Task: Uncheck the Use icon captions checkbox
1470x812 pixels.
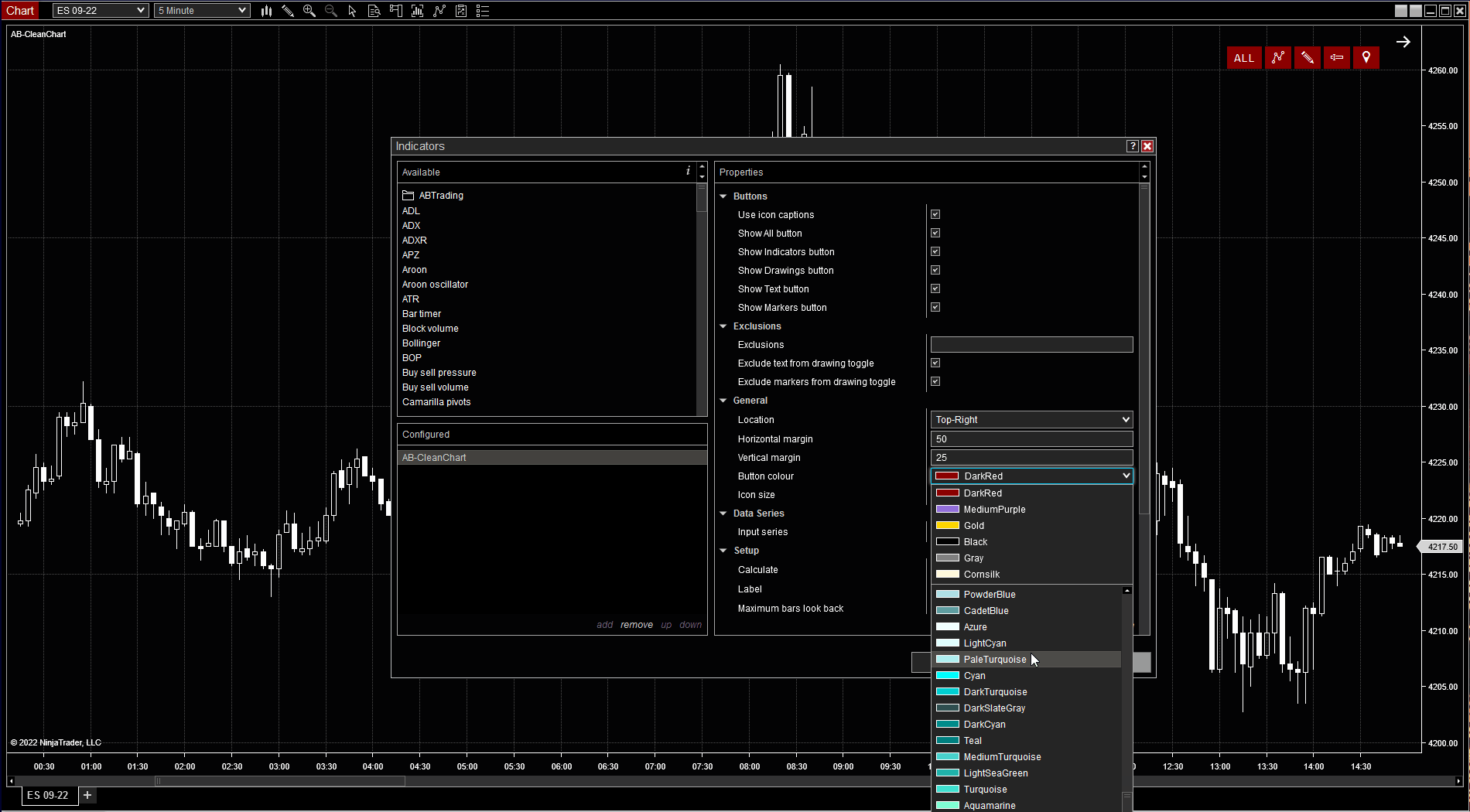Action: pos(935,215)
